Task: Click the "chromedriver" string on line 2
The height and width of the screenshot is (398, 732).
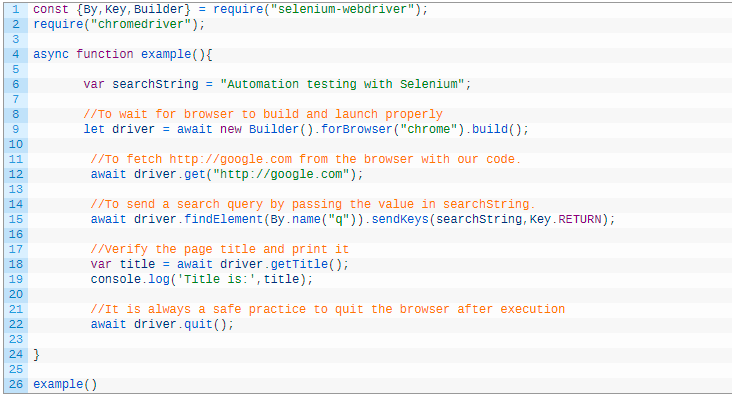Action: [141, 24]
